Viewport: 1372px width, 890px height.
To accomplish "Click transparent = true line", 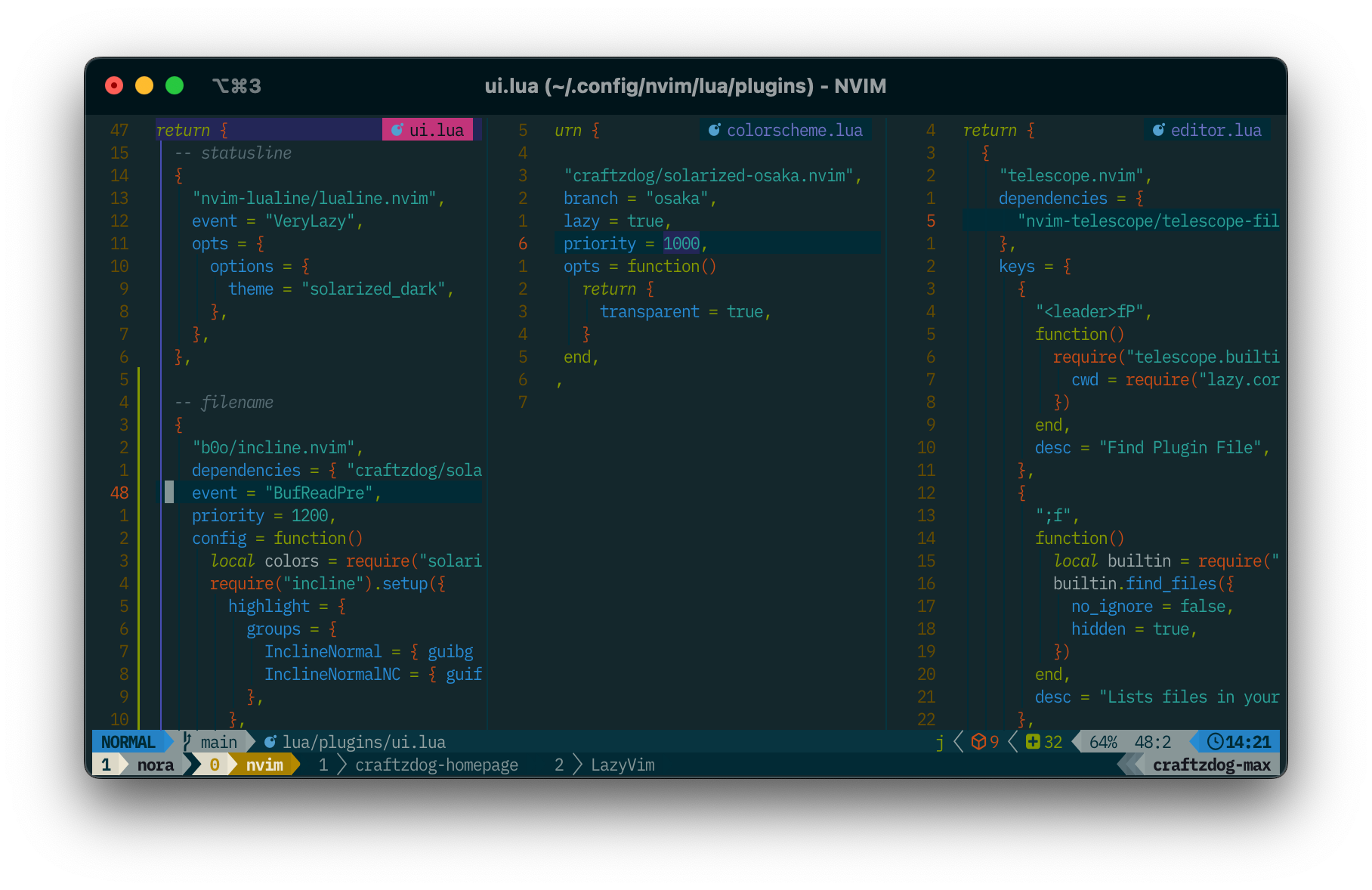I will coord(685,311).
